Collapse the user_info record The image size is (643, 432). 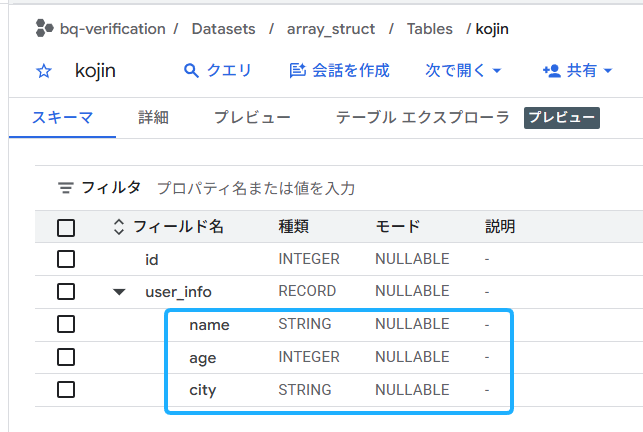pos(119,292)
